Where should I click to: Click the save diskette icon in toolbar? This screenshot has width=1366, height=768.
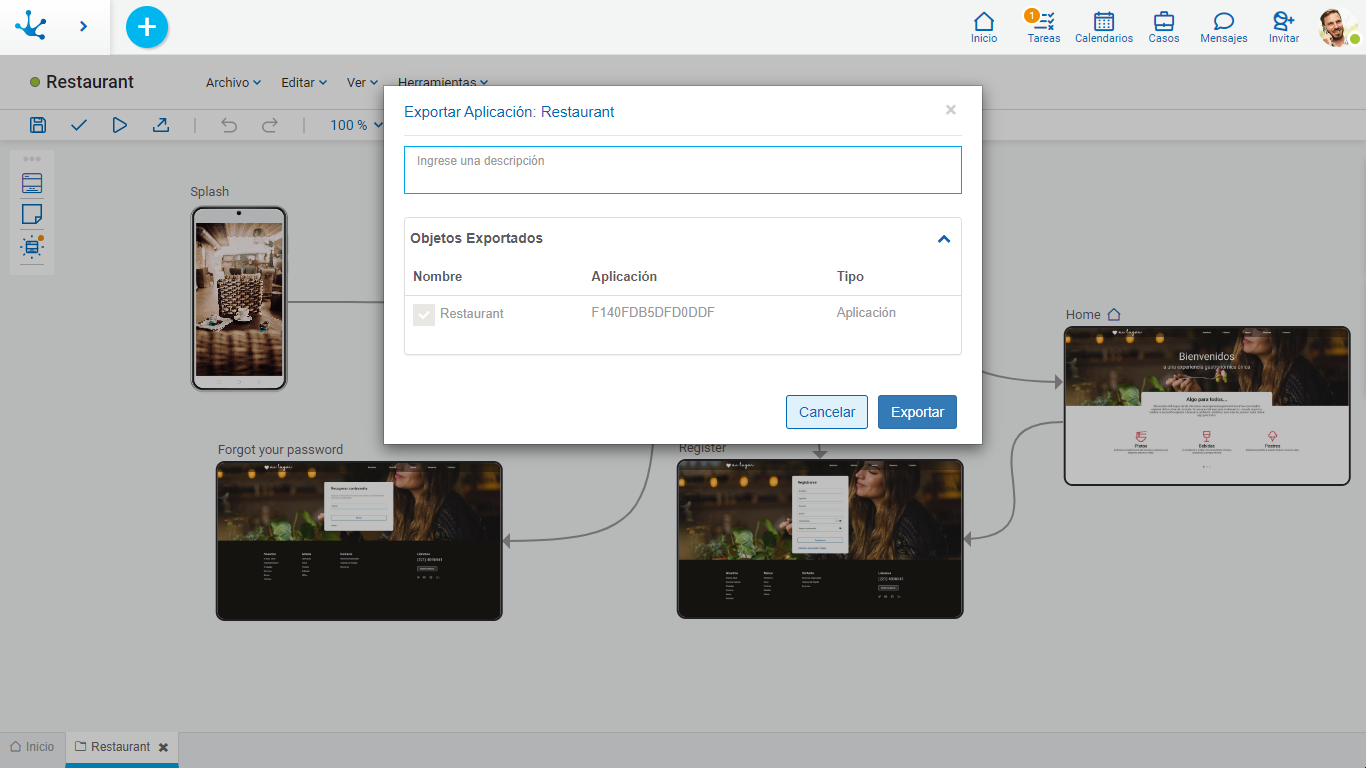pos(38,125)
